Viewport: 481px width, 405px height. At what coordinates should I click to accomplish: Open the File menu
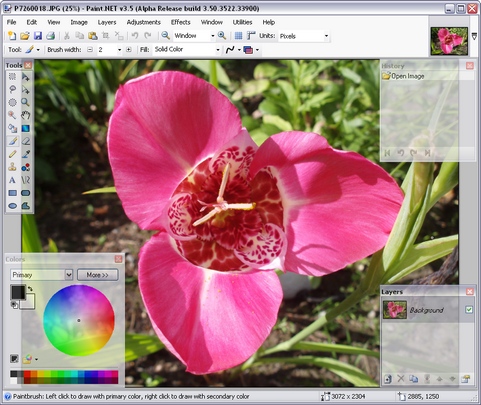pyautogui.click(x=11, y=22)
